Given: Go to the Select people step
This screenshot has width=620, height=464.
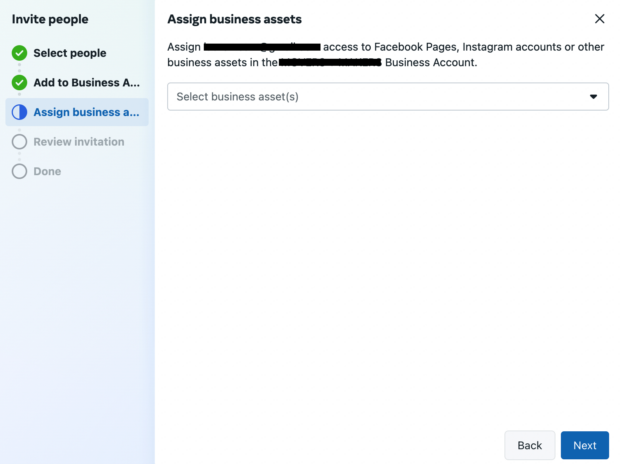Looking at the screenshot, I should tap(69, 53).
